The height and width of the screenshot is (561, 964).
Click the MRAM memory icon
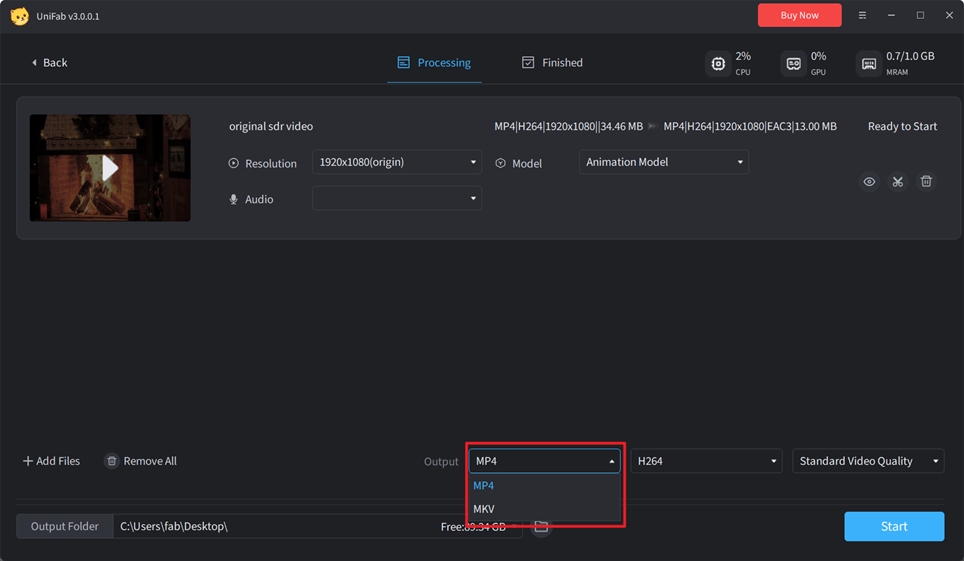[868, 63]
